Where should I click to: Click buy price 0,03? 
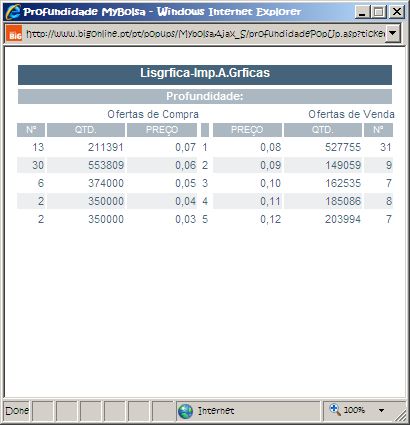[186, 219]
